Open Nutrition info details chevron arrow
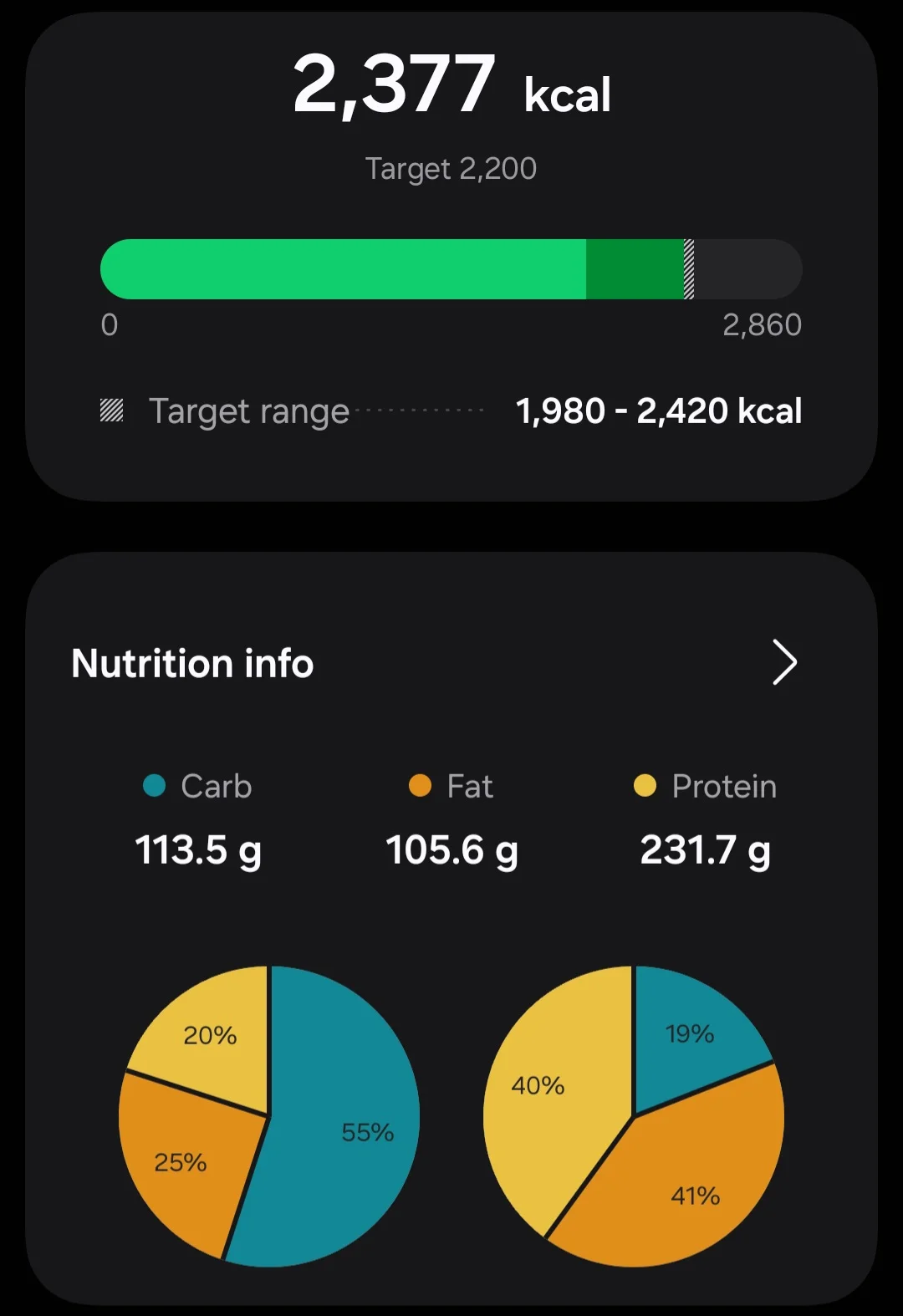The image size is (903, 1316). [784, 663]
